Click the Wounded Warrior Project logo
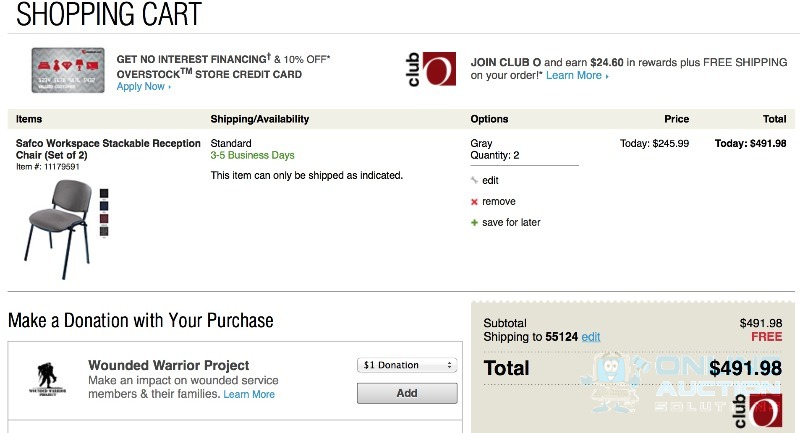 [x=47, y=379]
